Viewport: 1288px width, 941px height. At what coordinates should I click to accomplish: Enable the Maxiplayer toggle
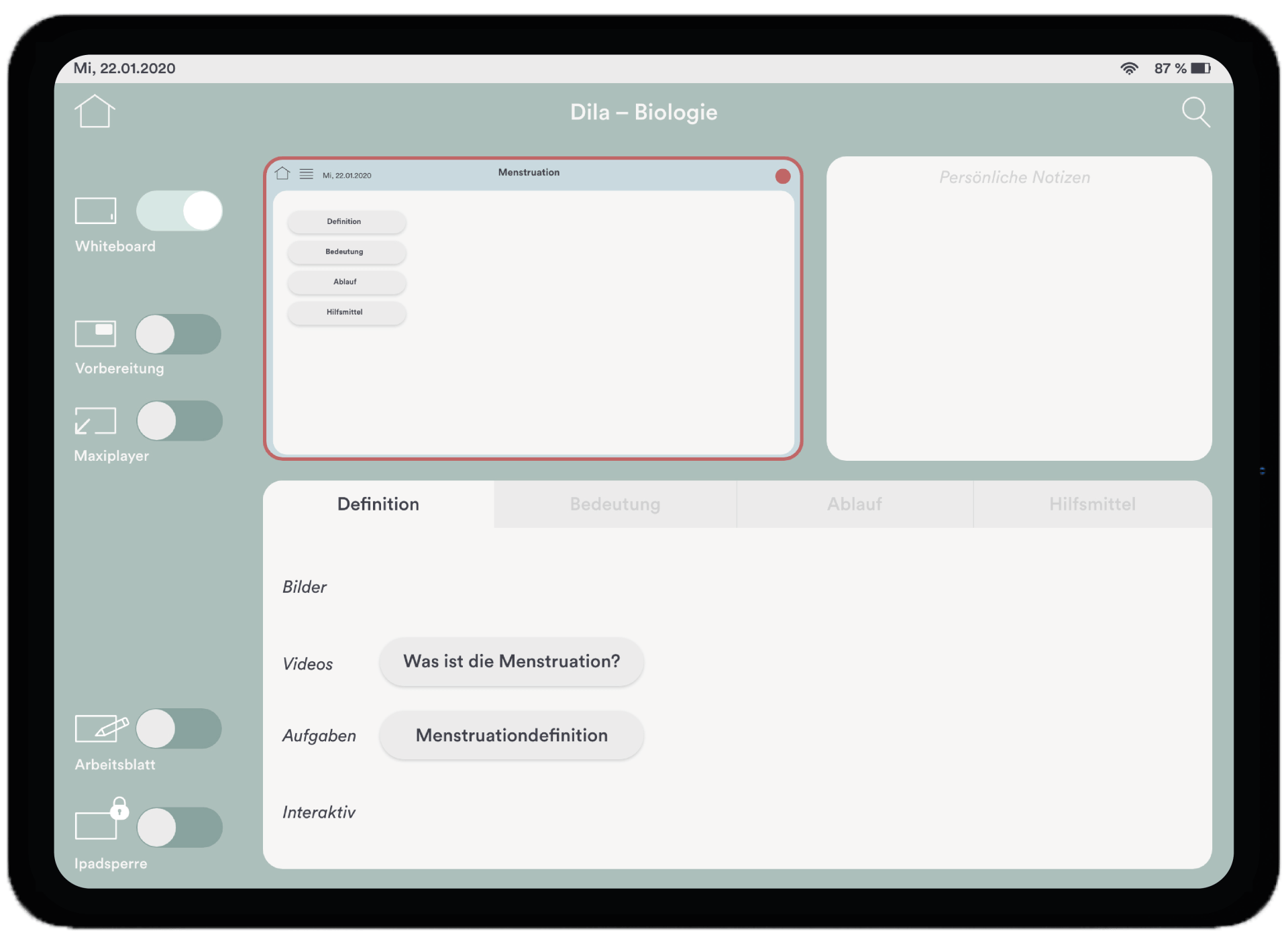(179, 421)
